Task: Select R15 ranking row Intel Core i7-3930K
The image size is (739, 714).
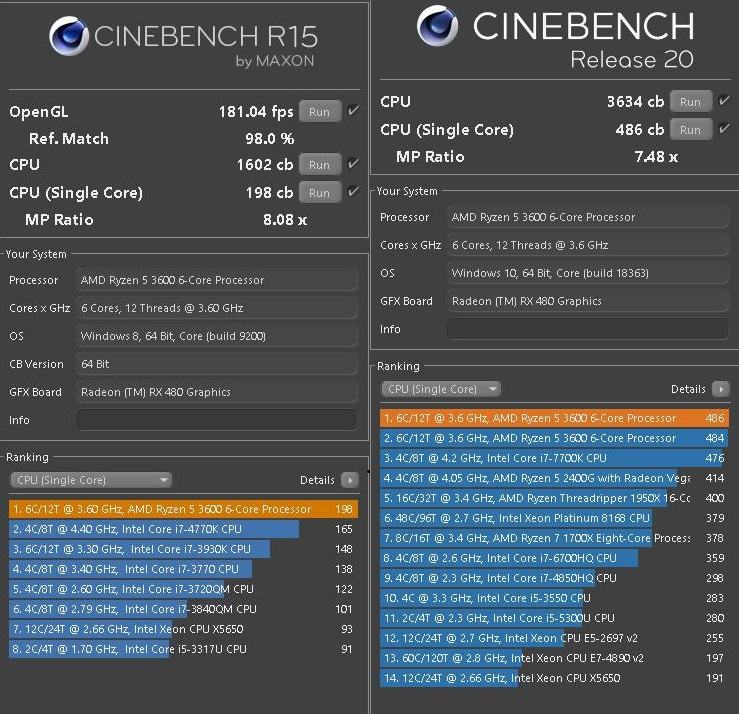Action: (x=183, y=549)
